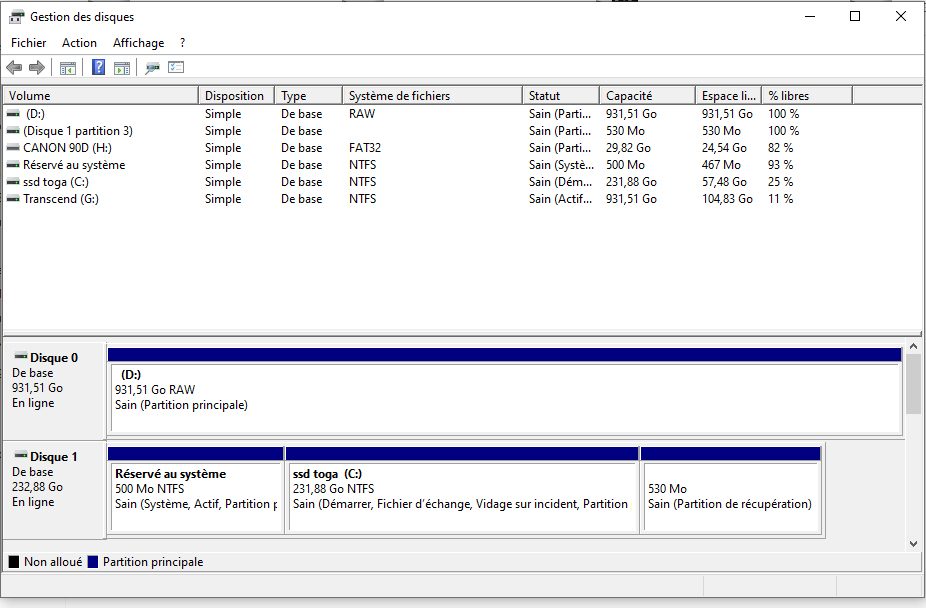Viewport: 926px width, 608px height.
Task: Click the 24,54 Go free space cell
Action: point(725,148)
